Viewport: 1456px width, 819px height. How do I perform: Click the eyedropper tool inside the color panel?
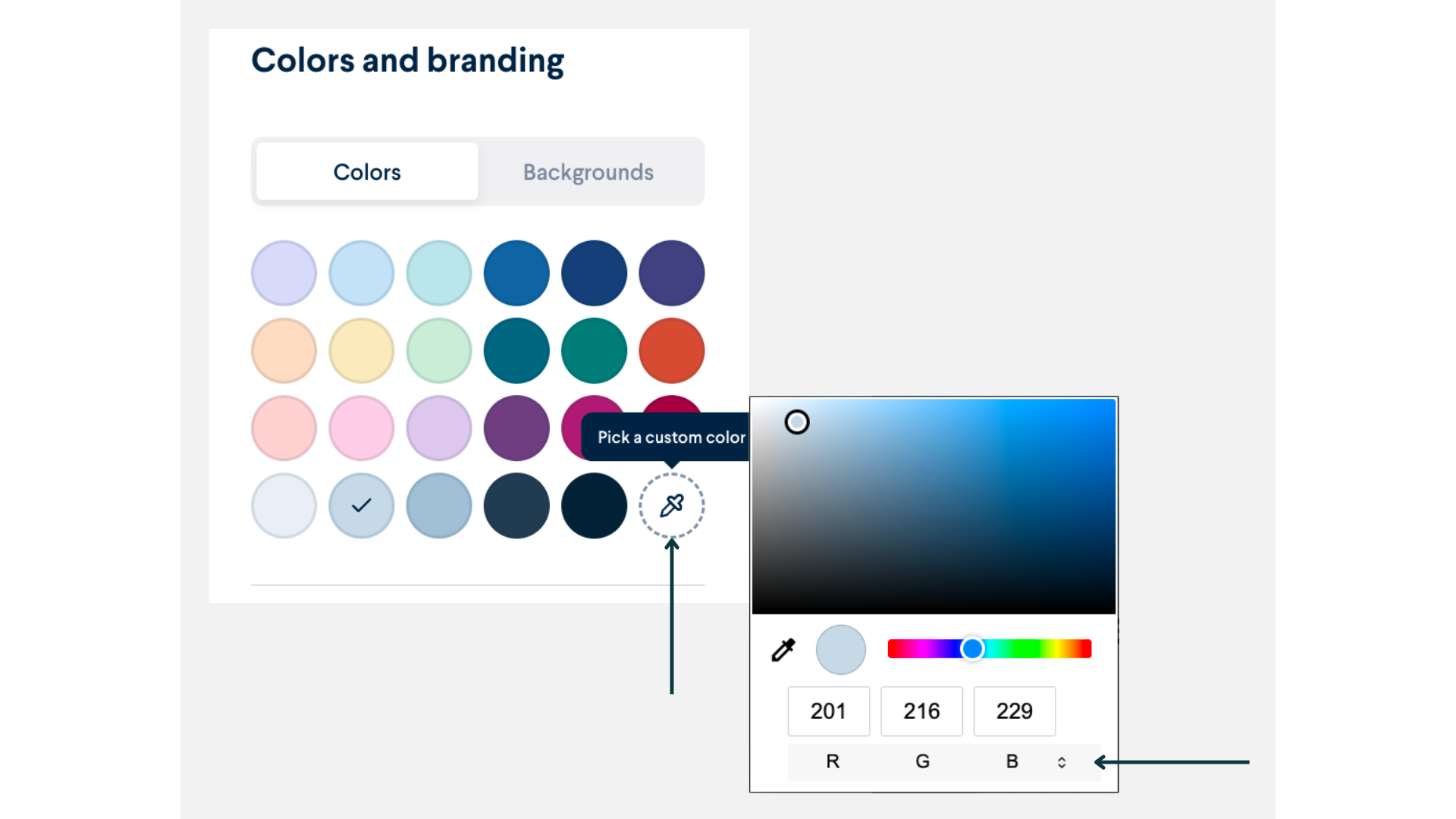[783, 649]
